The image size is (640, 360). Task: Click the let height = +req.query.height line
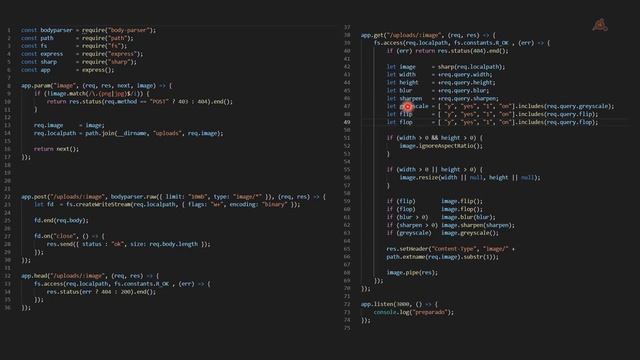[441, 82]
